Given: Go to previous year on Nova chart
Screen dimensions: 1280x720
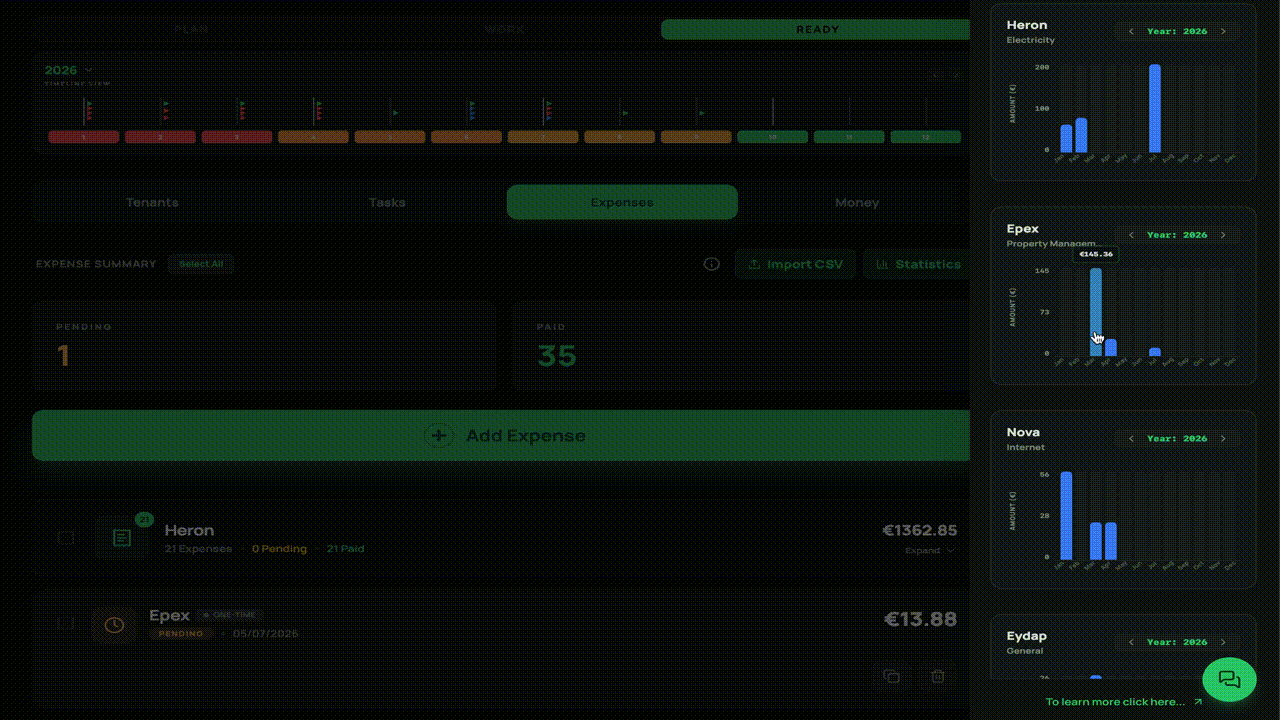Looking at the screenshot, I should point(1131,438).
